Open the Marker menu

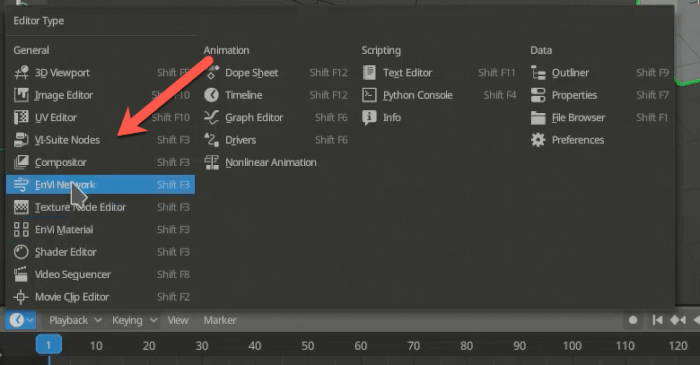pyautogui.click(x=220, y=320)
